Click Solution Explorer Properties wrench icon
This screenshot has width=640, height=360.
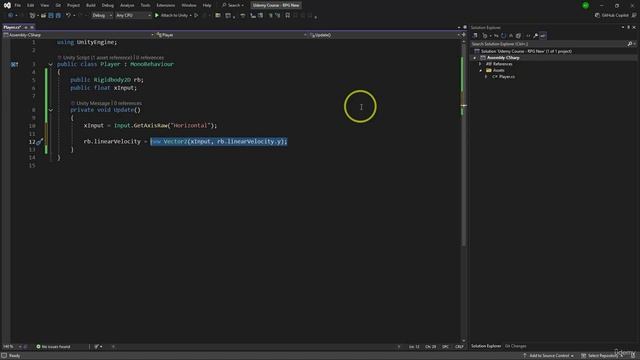point(536,36)
